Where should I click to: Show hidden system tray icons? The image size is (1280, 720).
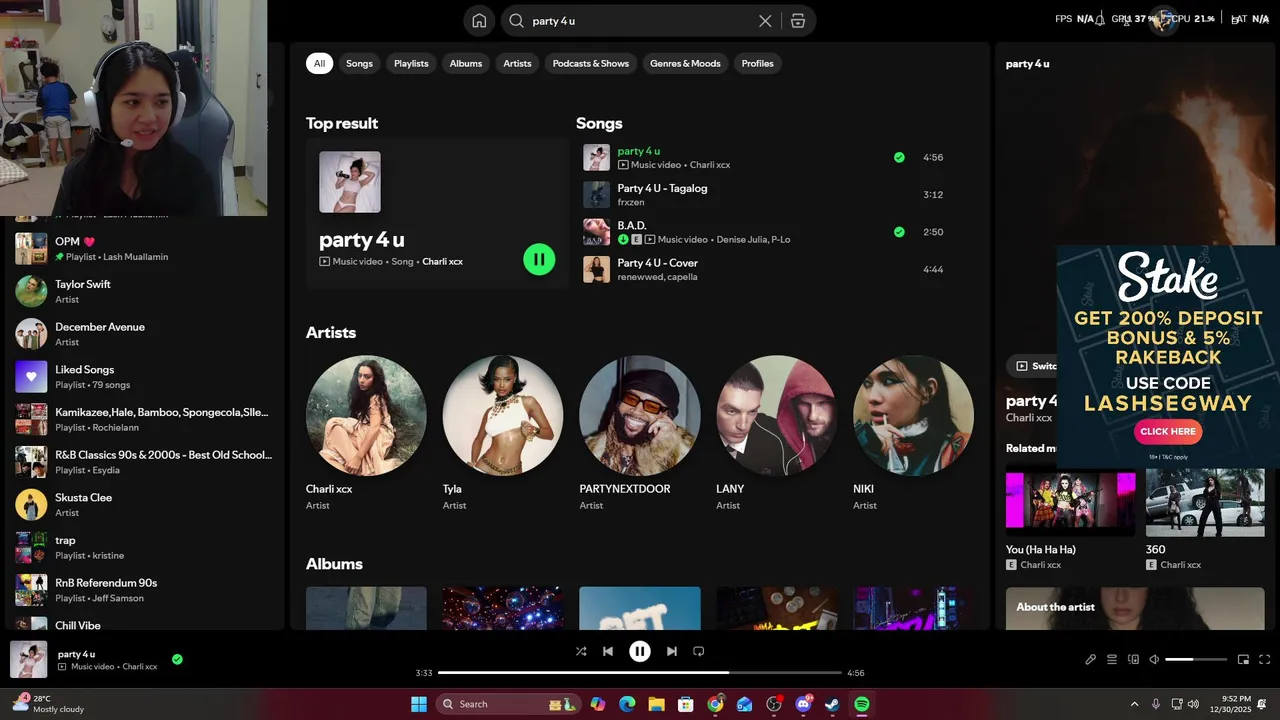1134,704
